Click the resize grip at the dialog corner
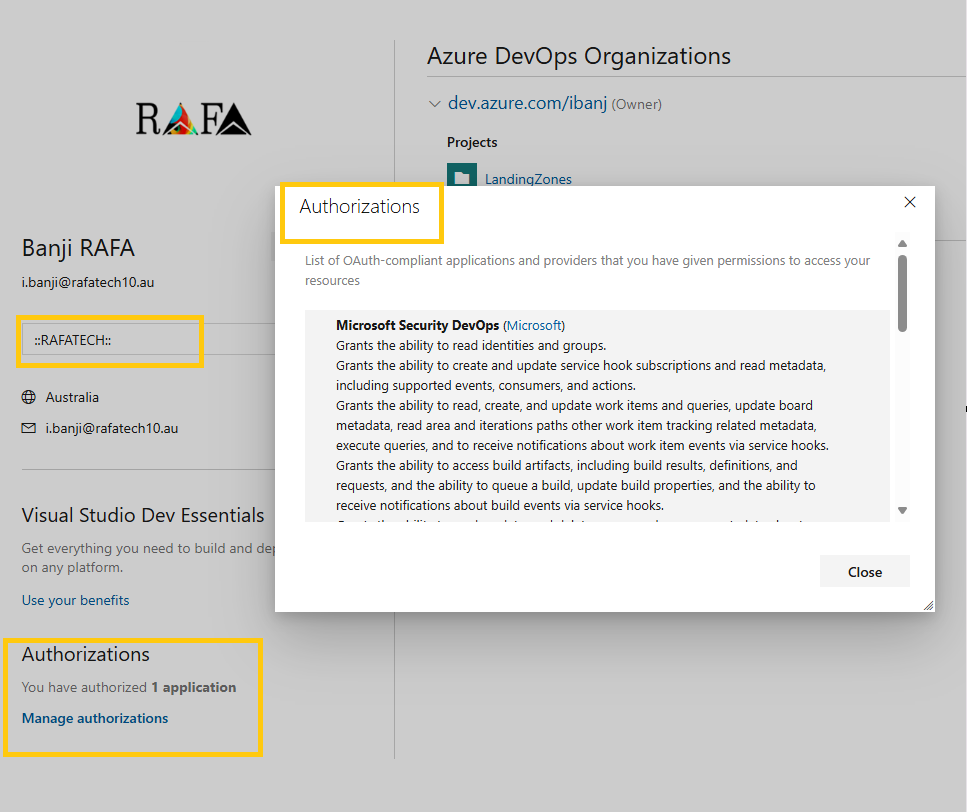The height and width of the screenshot is (812, 967). 927,604
